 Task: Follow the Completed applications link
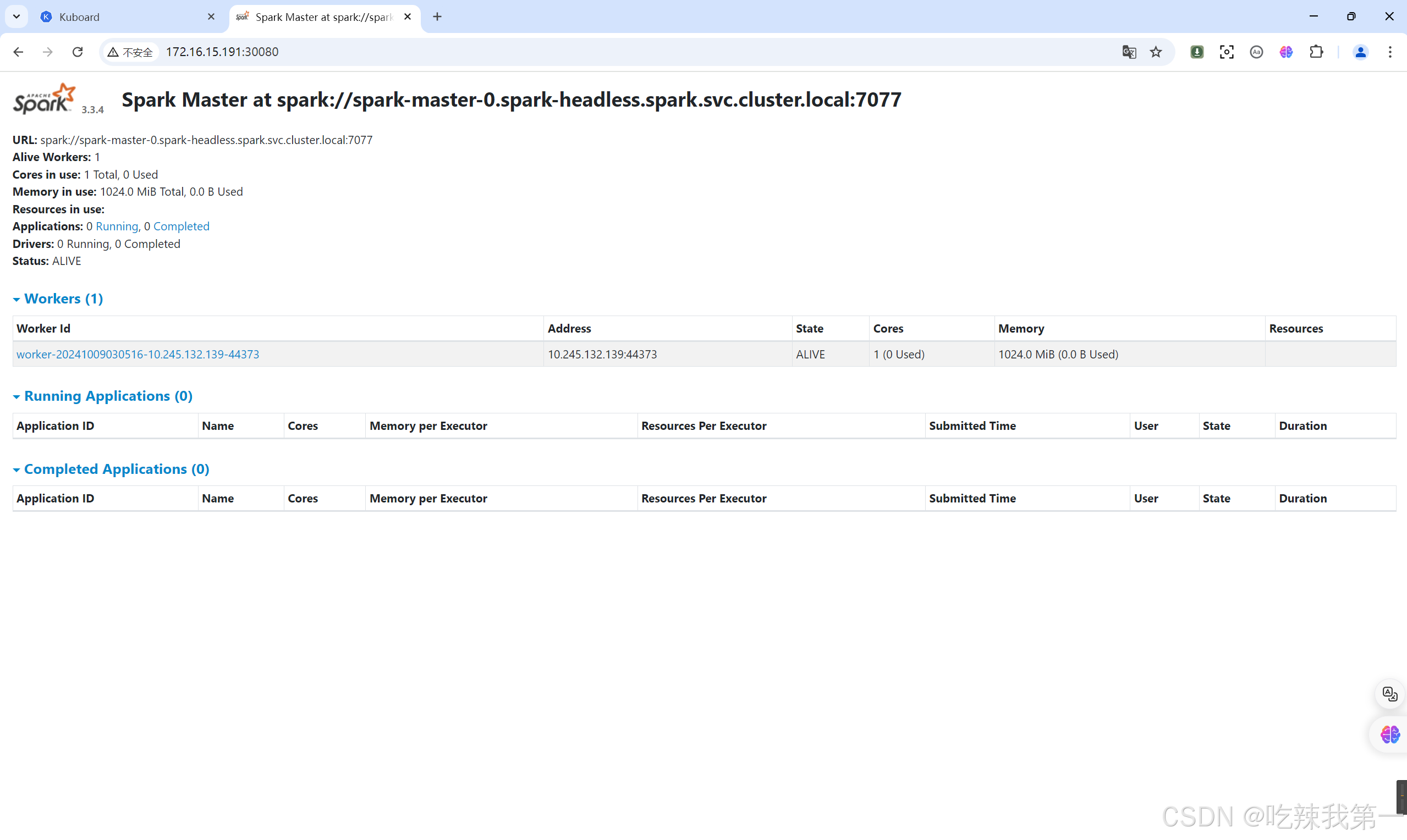(181, 226)
